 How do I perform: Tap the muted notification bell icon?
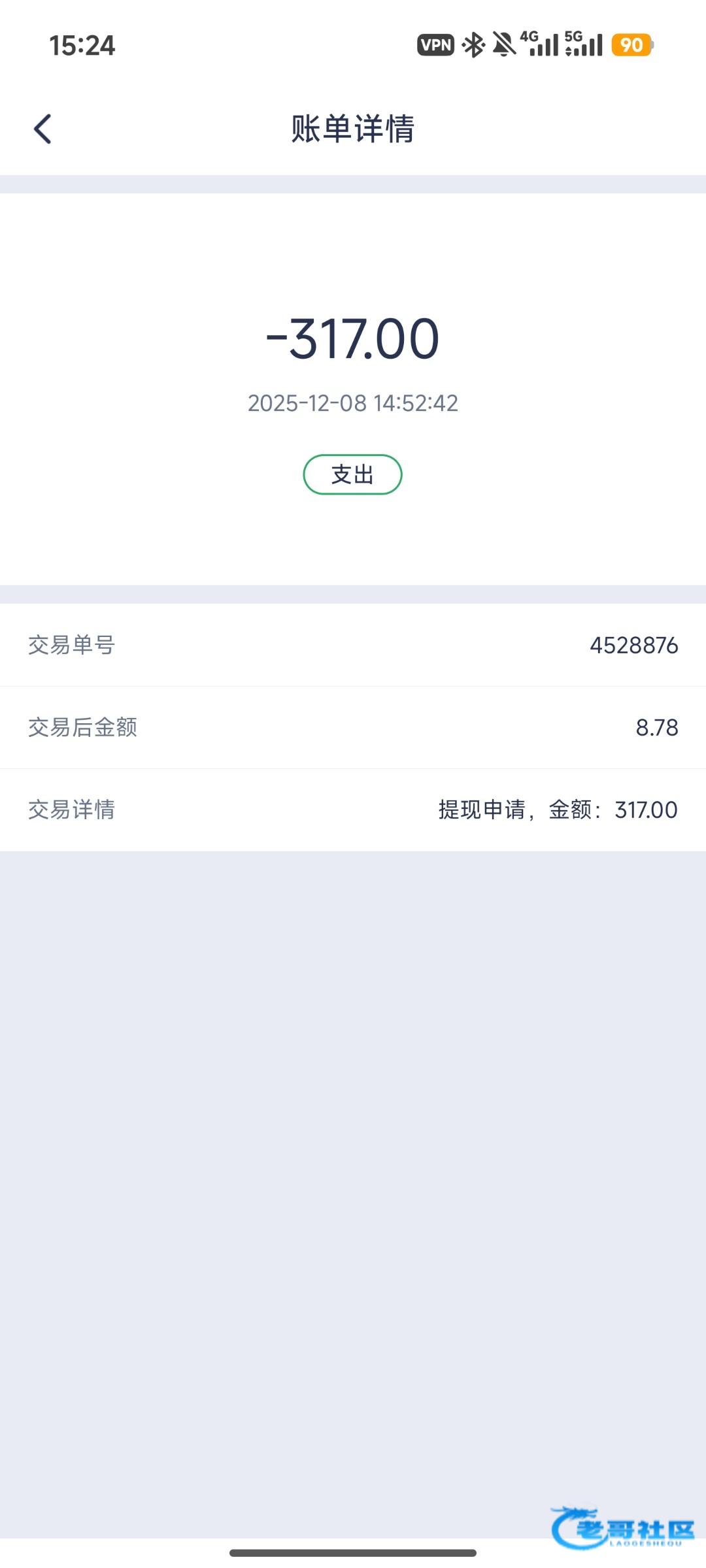[504, 45]
